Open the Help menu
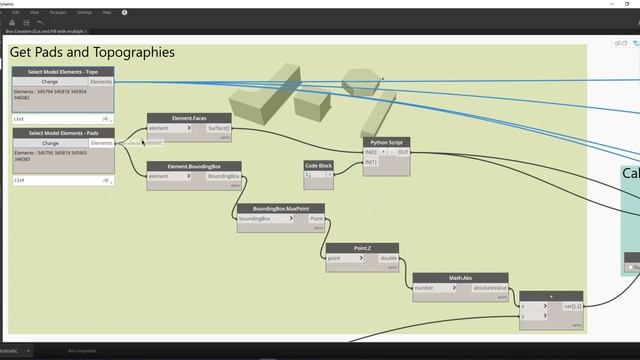The width and height of the screenshot is (640, 360). [x=107, y=13]
